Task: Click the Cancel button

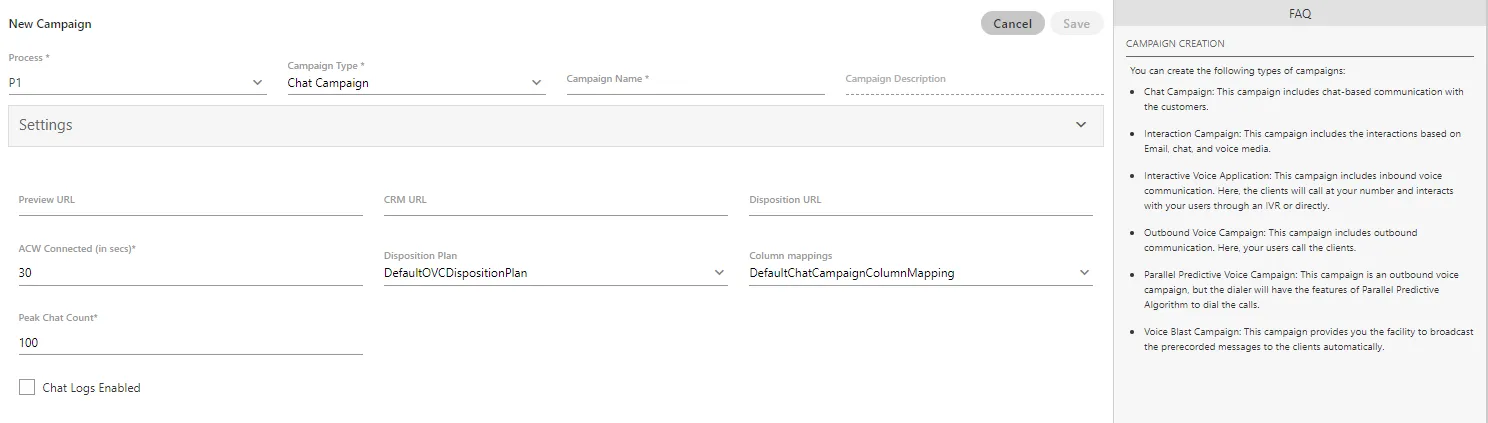Action: 1012,24
